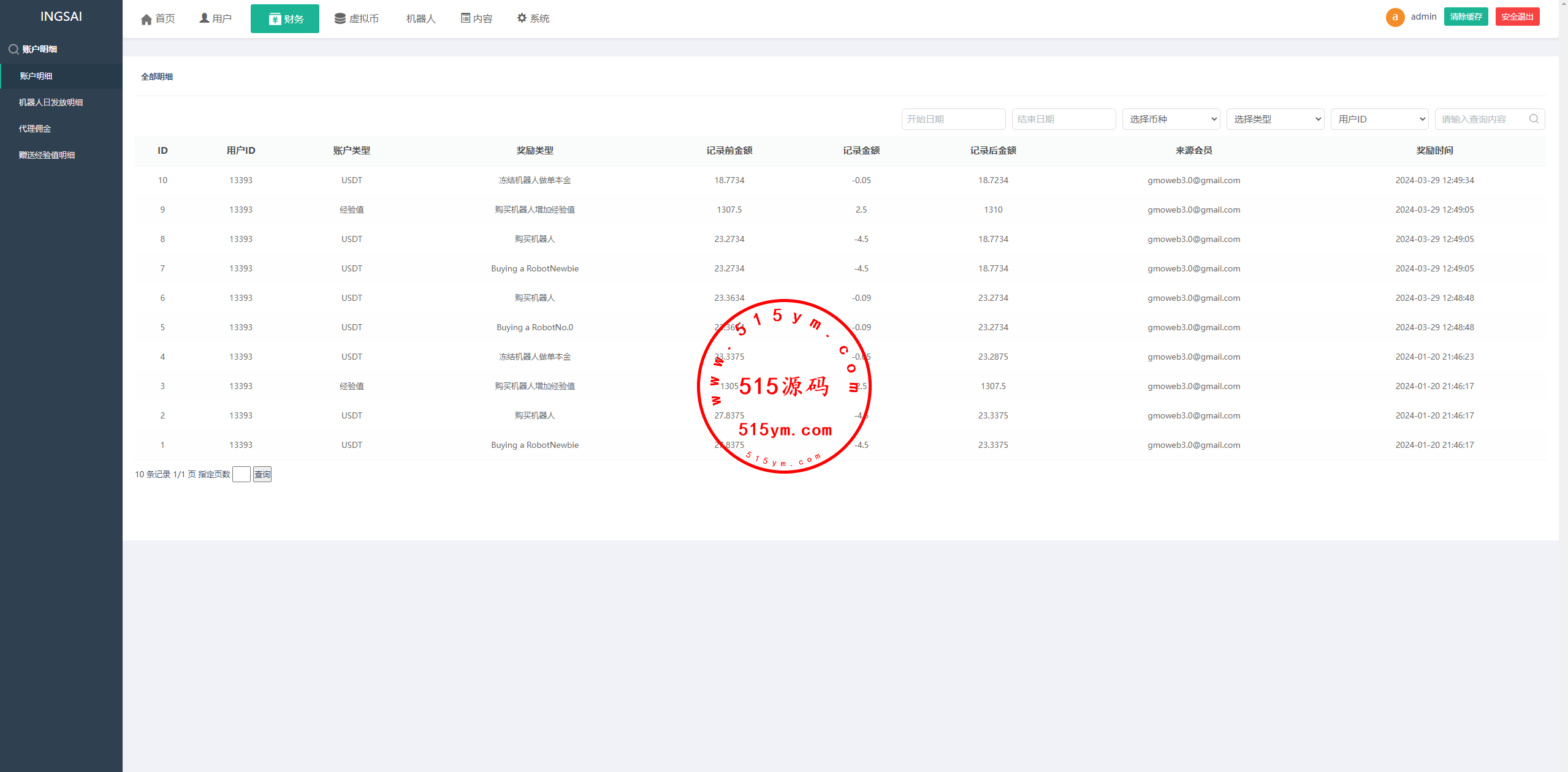The height and width of the screenshot is (772, 1568).
Task: Go to 赠送经验值明细 sidebar item
Action: tap(47, 155)
